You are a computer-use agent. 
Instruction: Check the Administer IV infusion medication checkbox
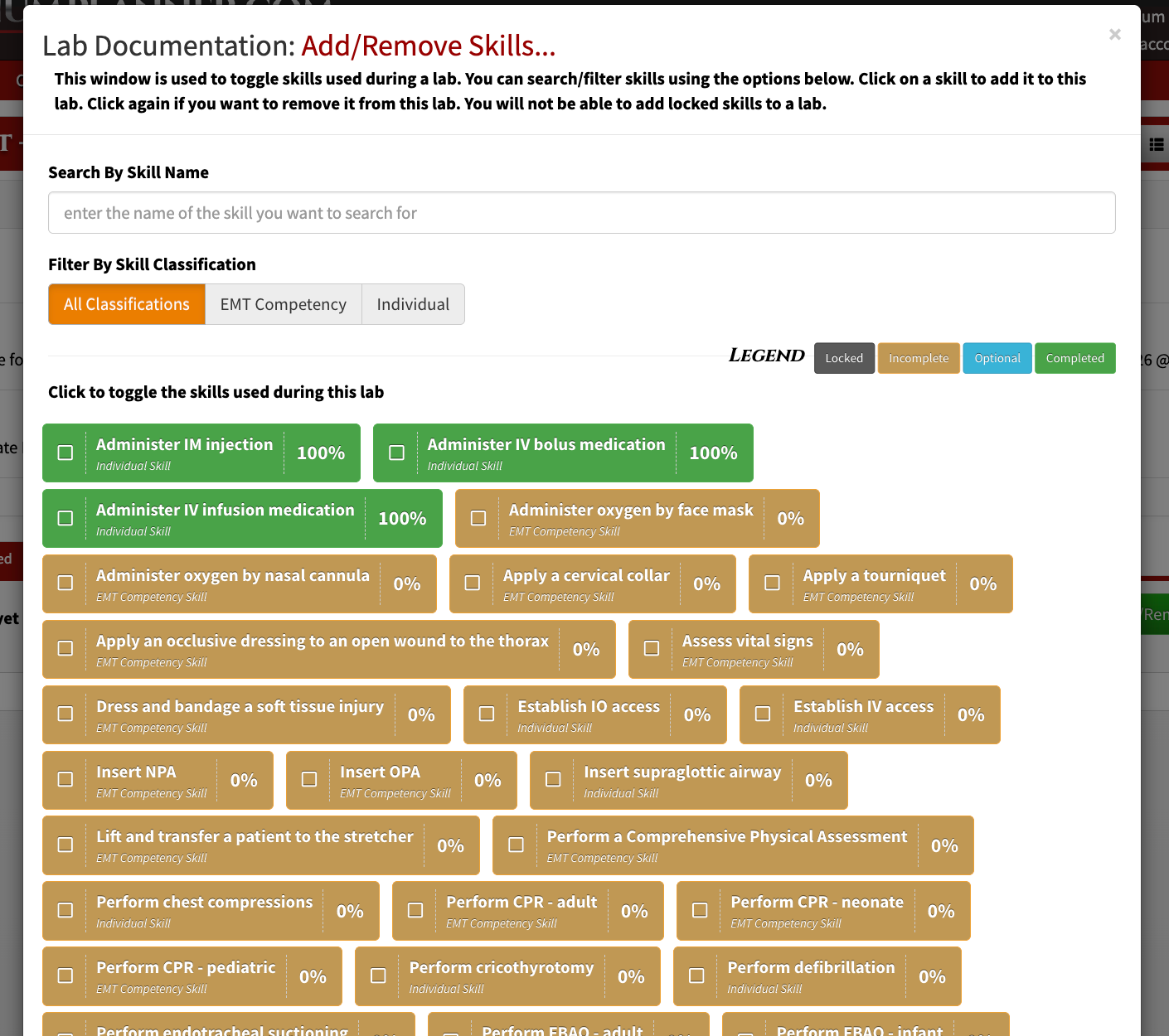(x=65, y=518)
